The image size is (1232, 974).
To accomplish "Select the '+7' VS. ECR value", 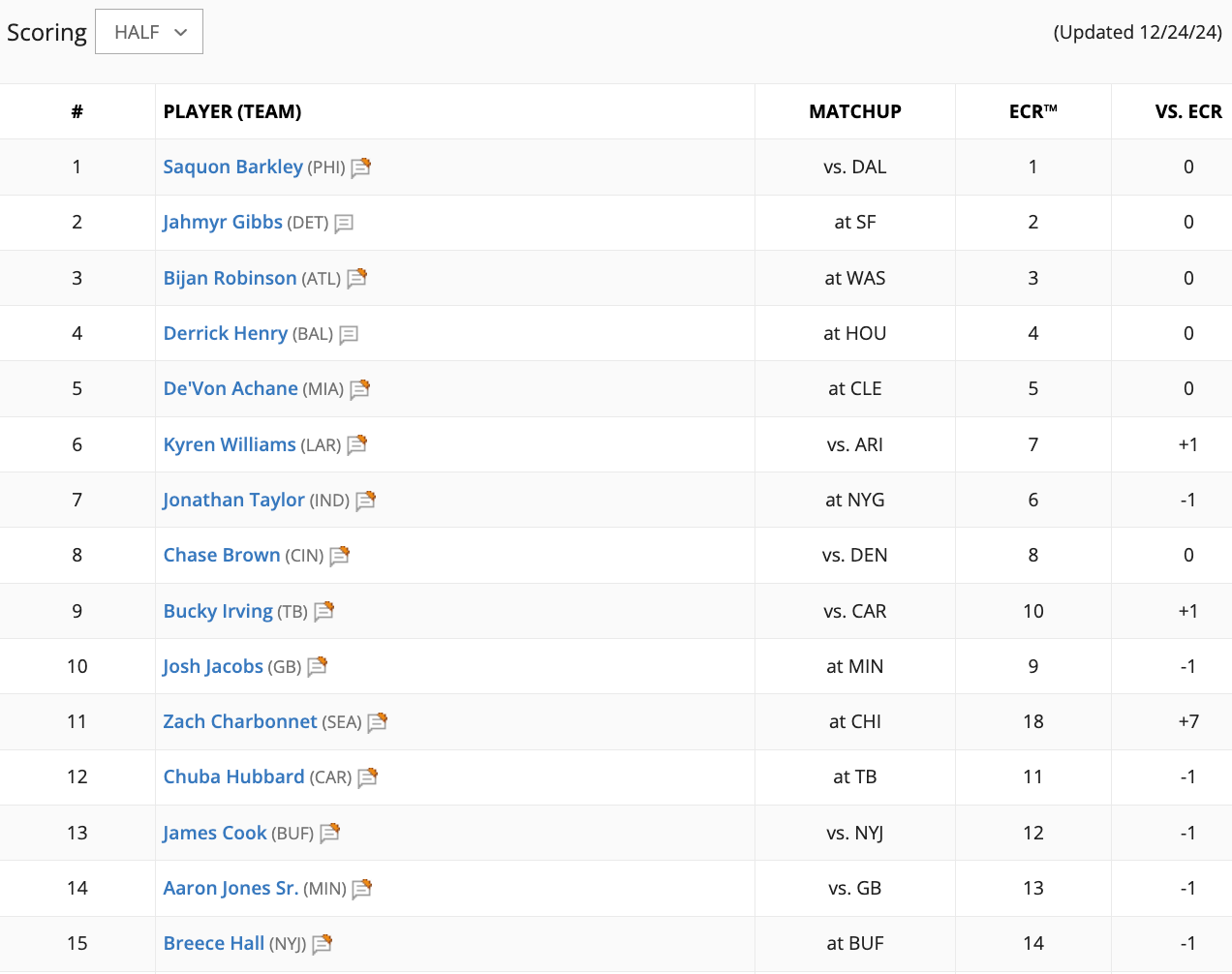I will [1188, 721].
